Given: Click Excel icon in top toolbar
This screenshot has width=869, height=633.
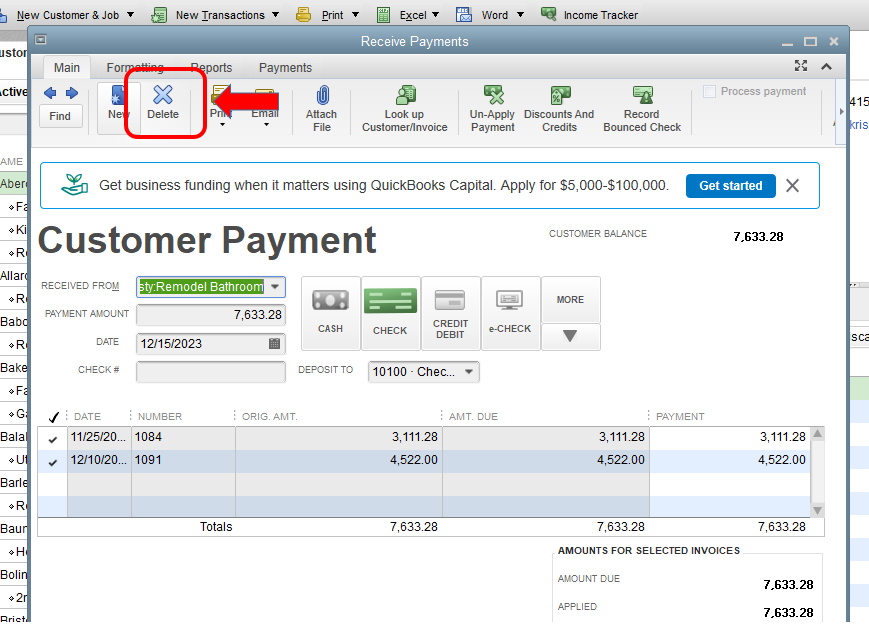Looking at the screenshot, I should pos(384,15).
